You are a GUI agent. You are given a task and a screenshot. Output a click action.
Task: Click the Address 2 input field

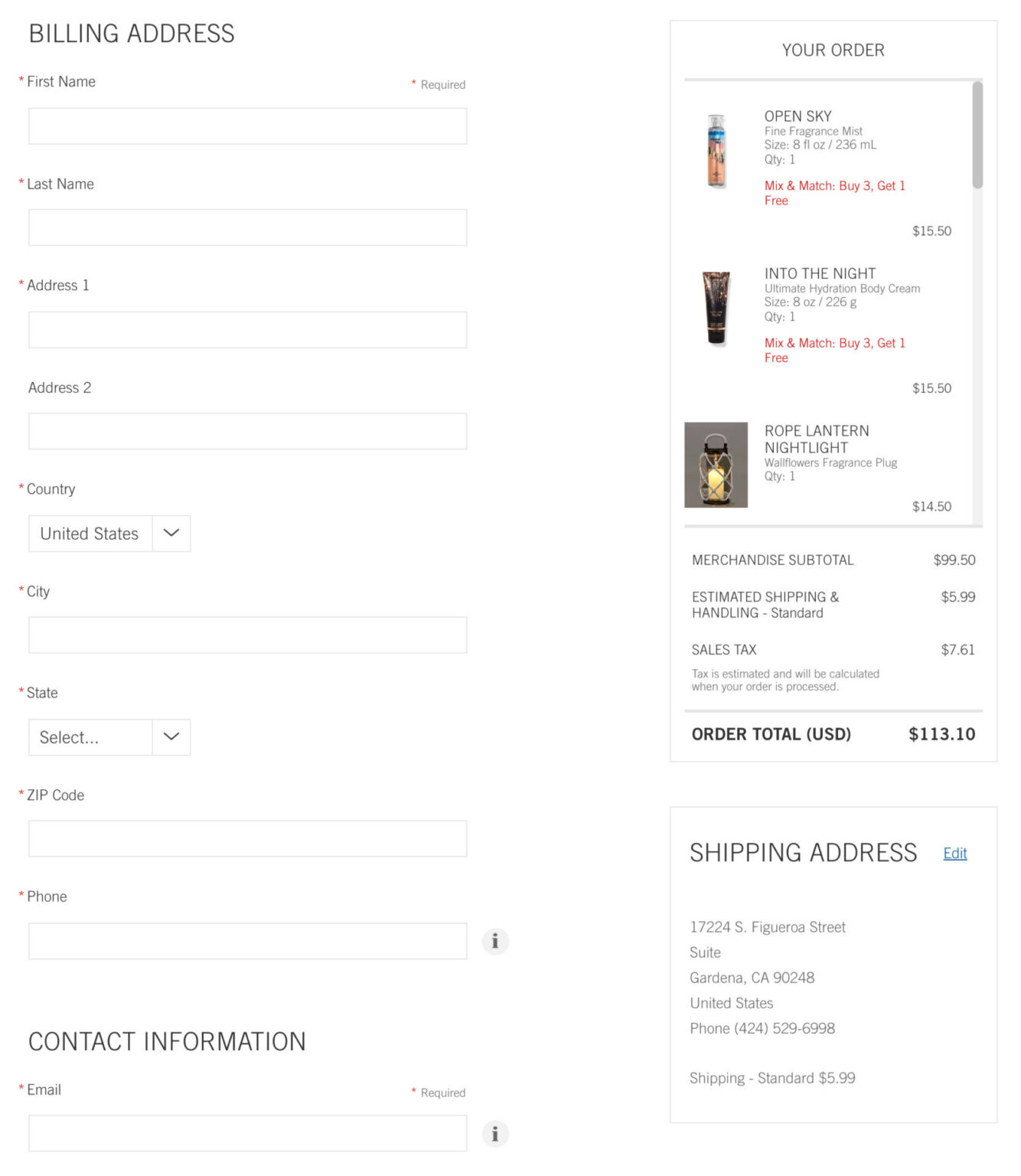click(x=247, y=430)
